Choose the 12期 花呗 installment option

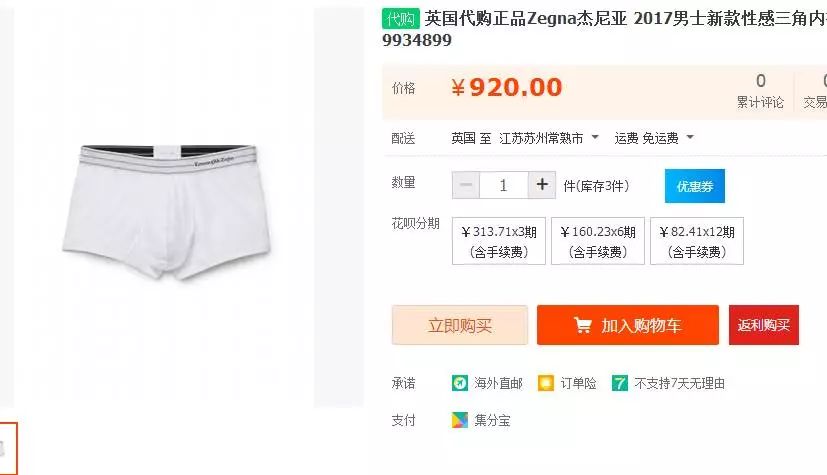pyautogui.click(x=697, y=241)
